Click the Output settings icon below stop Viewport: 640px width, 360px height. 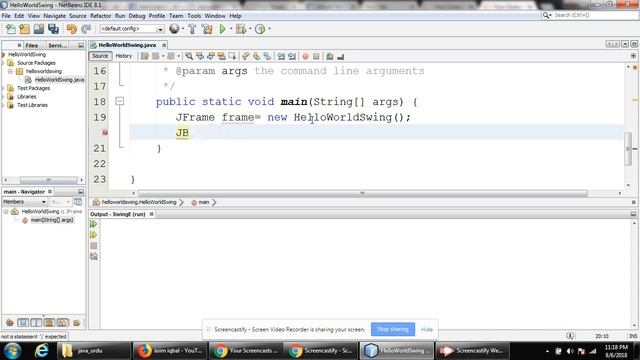pos(93,256)
